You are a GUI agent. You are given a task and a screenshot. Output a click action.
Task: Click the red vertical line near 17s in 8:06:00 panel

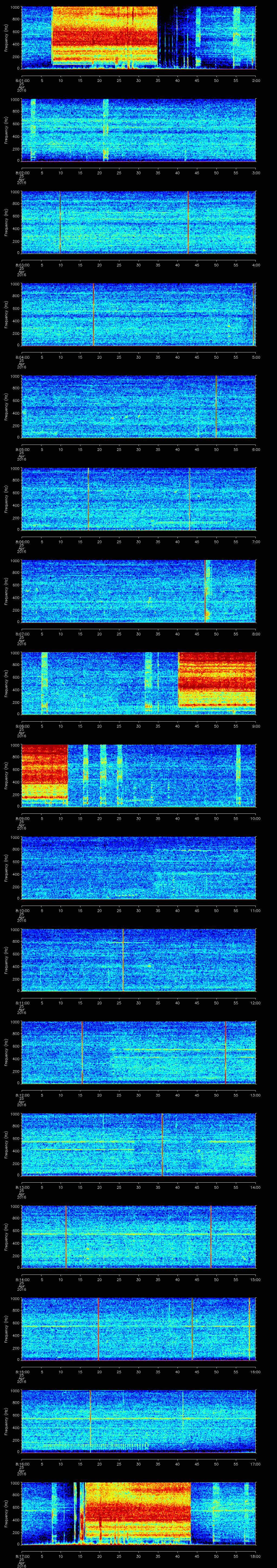click(88, 499)
